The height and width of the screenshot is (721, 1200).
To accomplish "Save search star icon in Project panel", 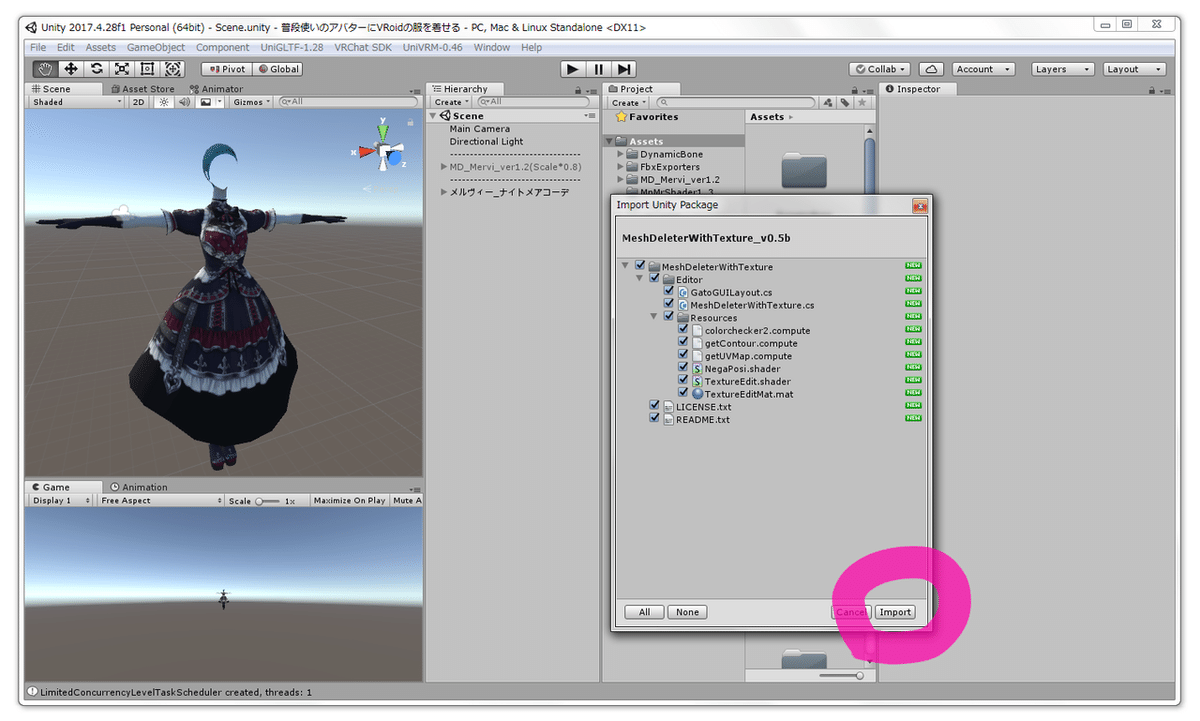I will pos(861,102).
